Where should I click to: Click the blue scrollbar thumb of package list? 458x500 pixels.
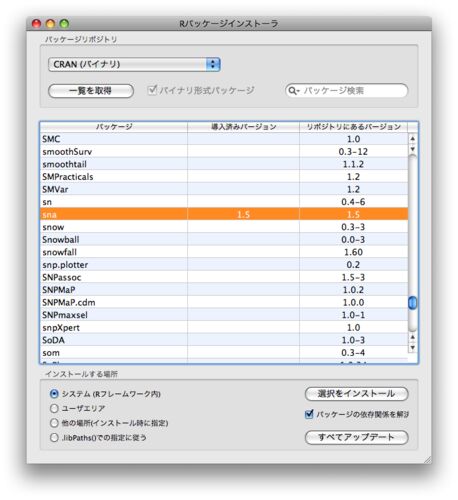[x=413, y=303]
